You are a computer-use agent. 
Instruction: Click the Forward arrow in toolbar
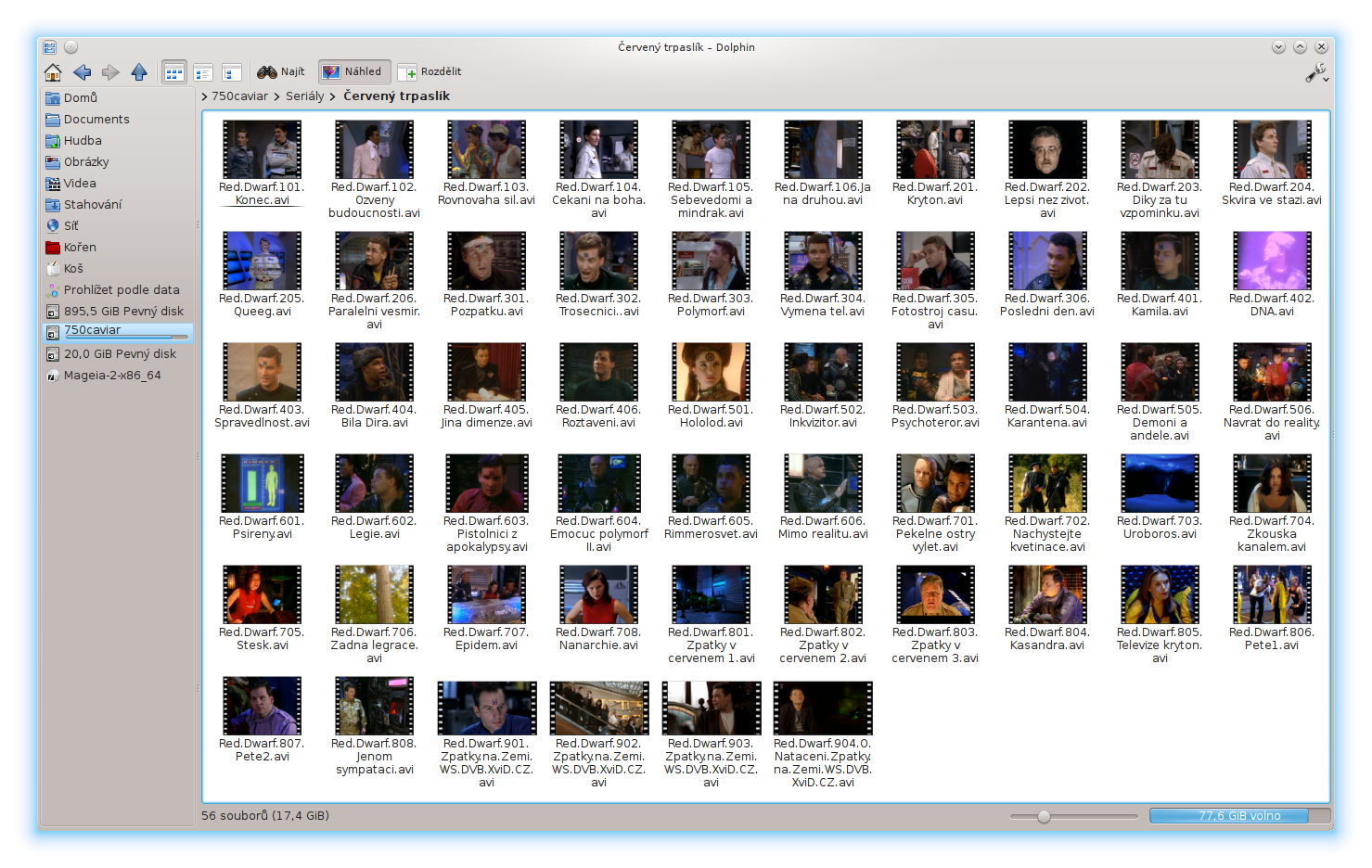pyautogui.click(x=110, y=72)
